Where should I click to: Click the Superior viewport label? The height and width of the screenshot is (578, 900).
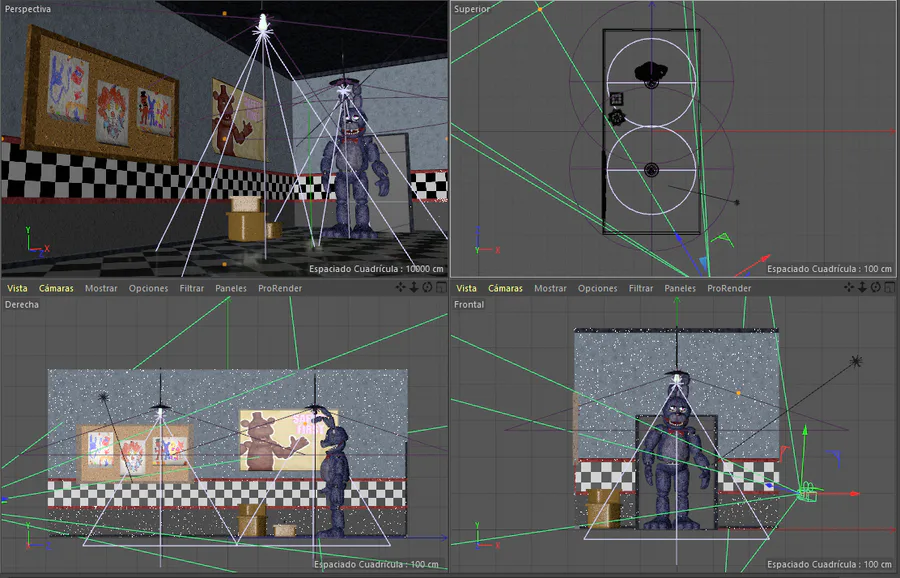tap(472, 9)
